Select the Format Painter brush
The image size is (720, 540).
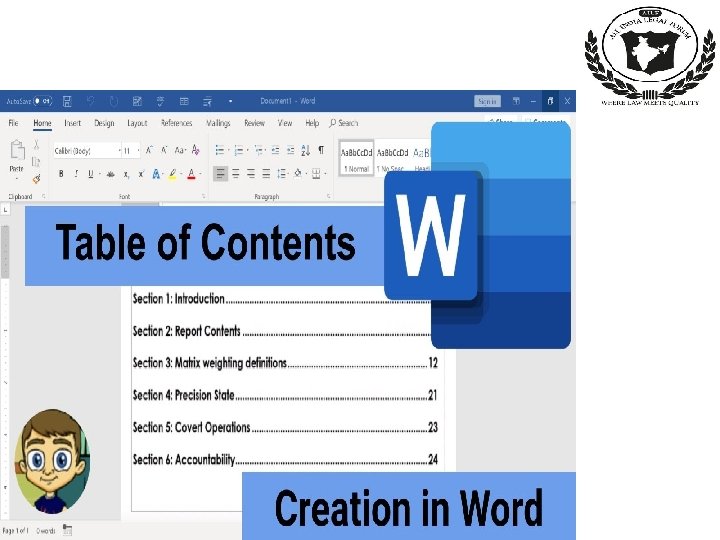pos(36,179)
